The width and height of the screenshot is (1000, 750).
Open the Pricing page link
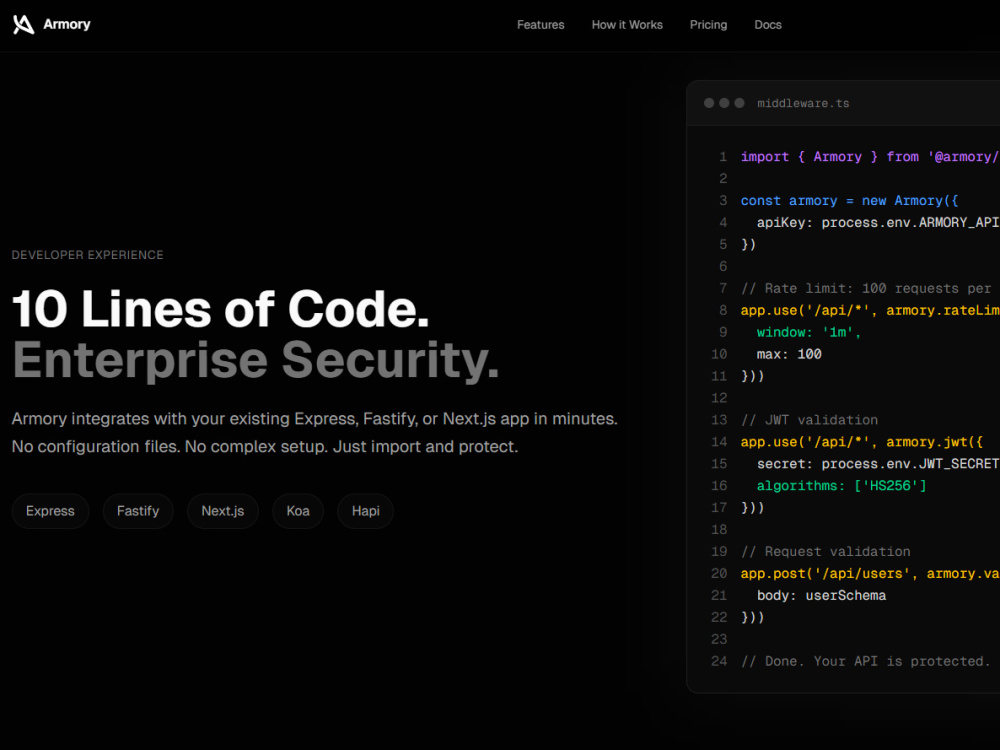pos(708,25)
